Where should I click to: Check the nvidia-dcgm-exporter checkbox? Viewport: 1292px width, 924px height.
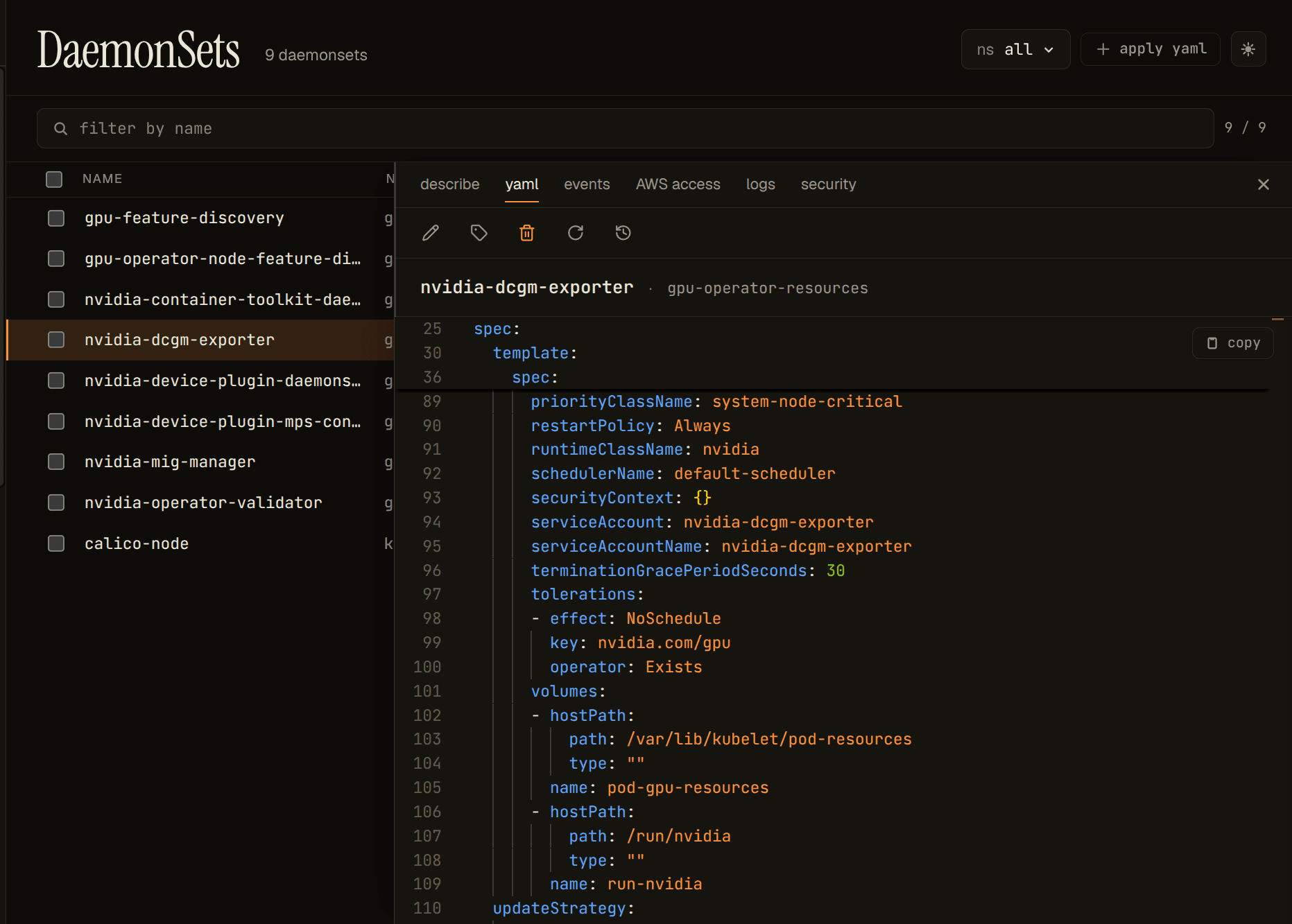pyautogui.click(x=56, y=340)
